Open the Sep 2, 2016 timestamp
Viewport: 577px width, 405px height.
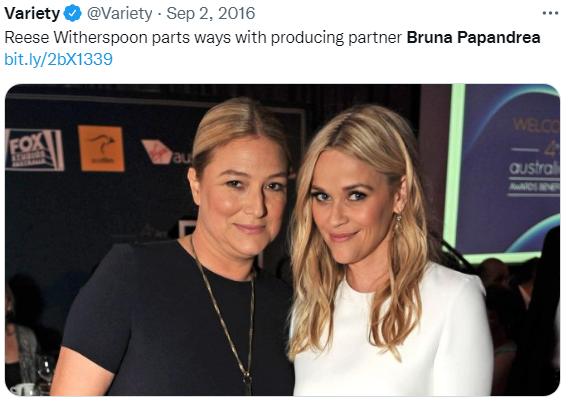pyautogui.click(x=210, y=14)
